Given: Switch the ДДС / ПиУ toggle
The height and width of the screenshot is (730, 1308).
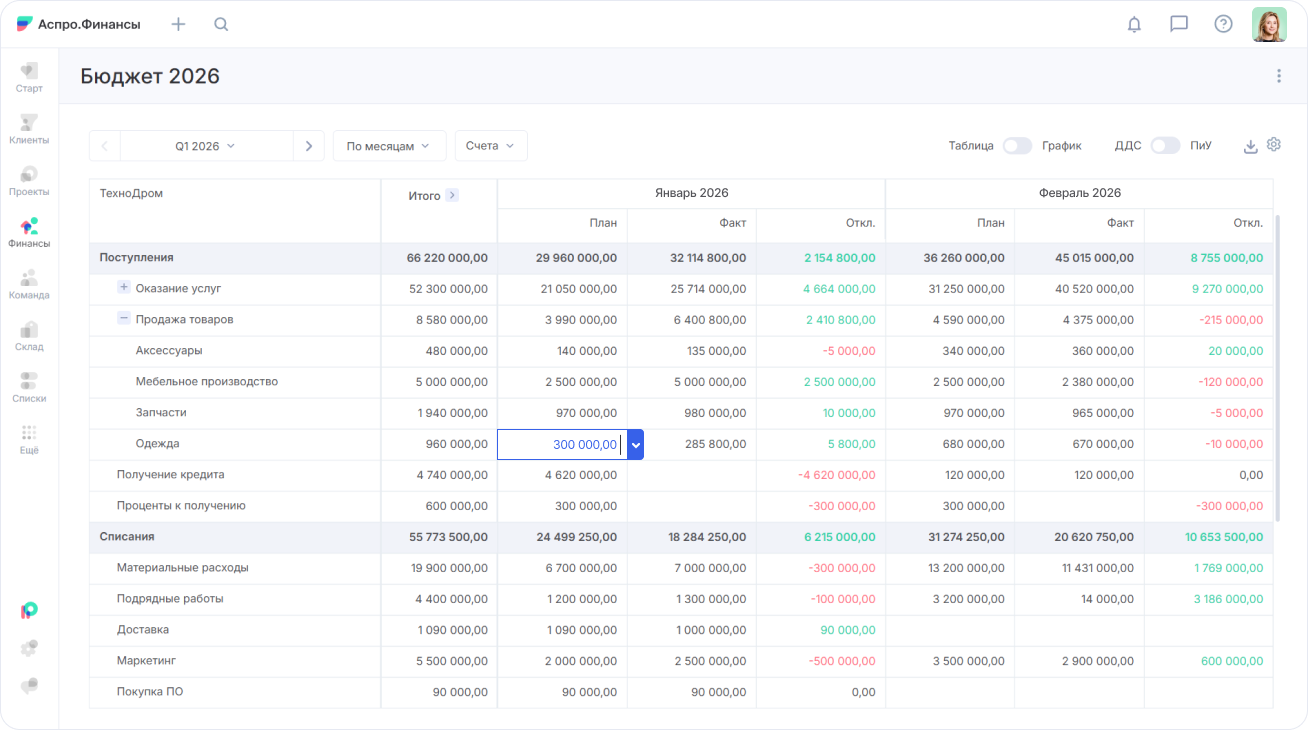Looking at the screenshot, I should point(1165,146).
